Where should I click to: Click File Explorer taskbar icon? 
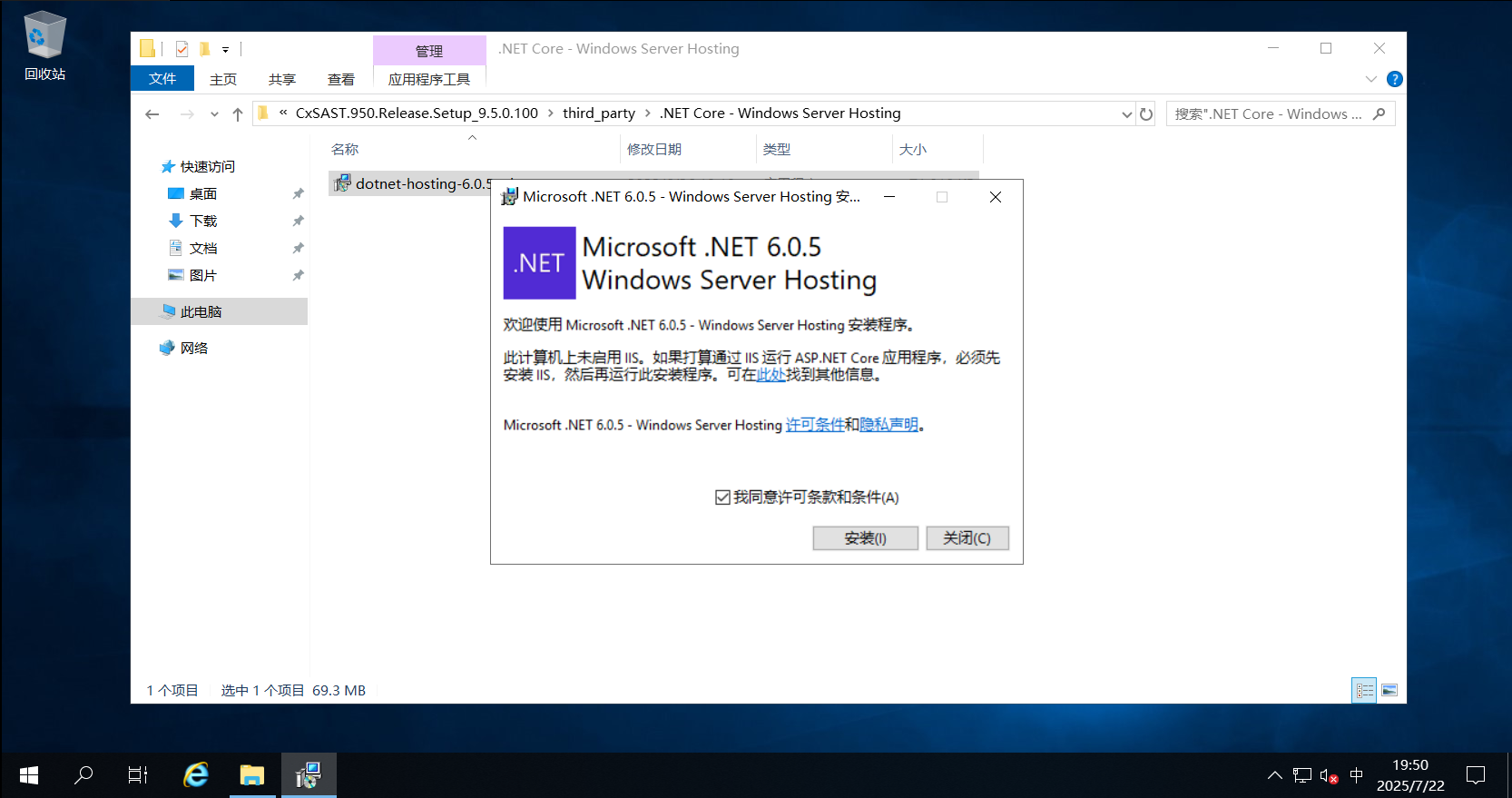(x=252, y=775)
